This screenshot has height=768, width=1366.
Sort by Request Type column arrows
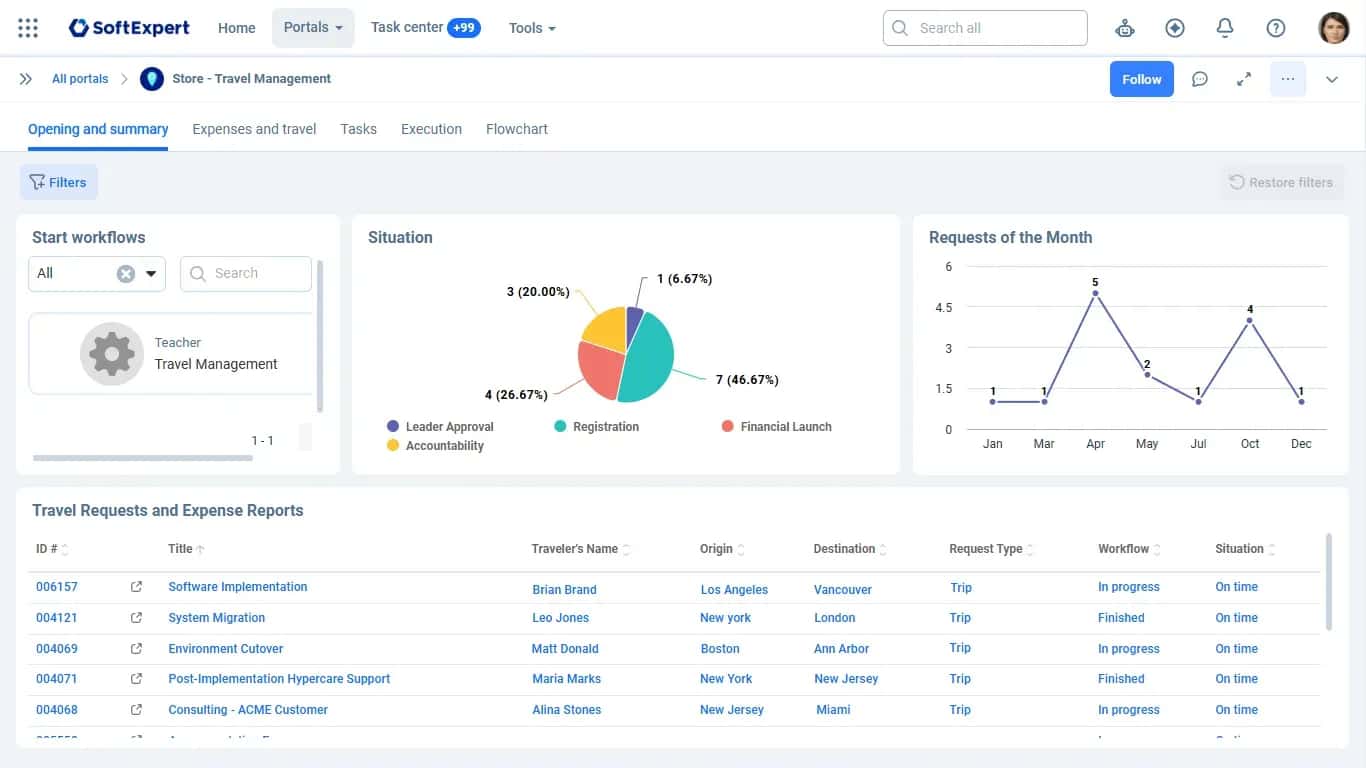click(x=1030, y=549)
